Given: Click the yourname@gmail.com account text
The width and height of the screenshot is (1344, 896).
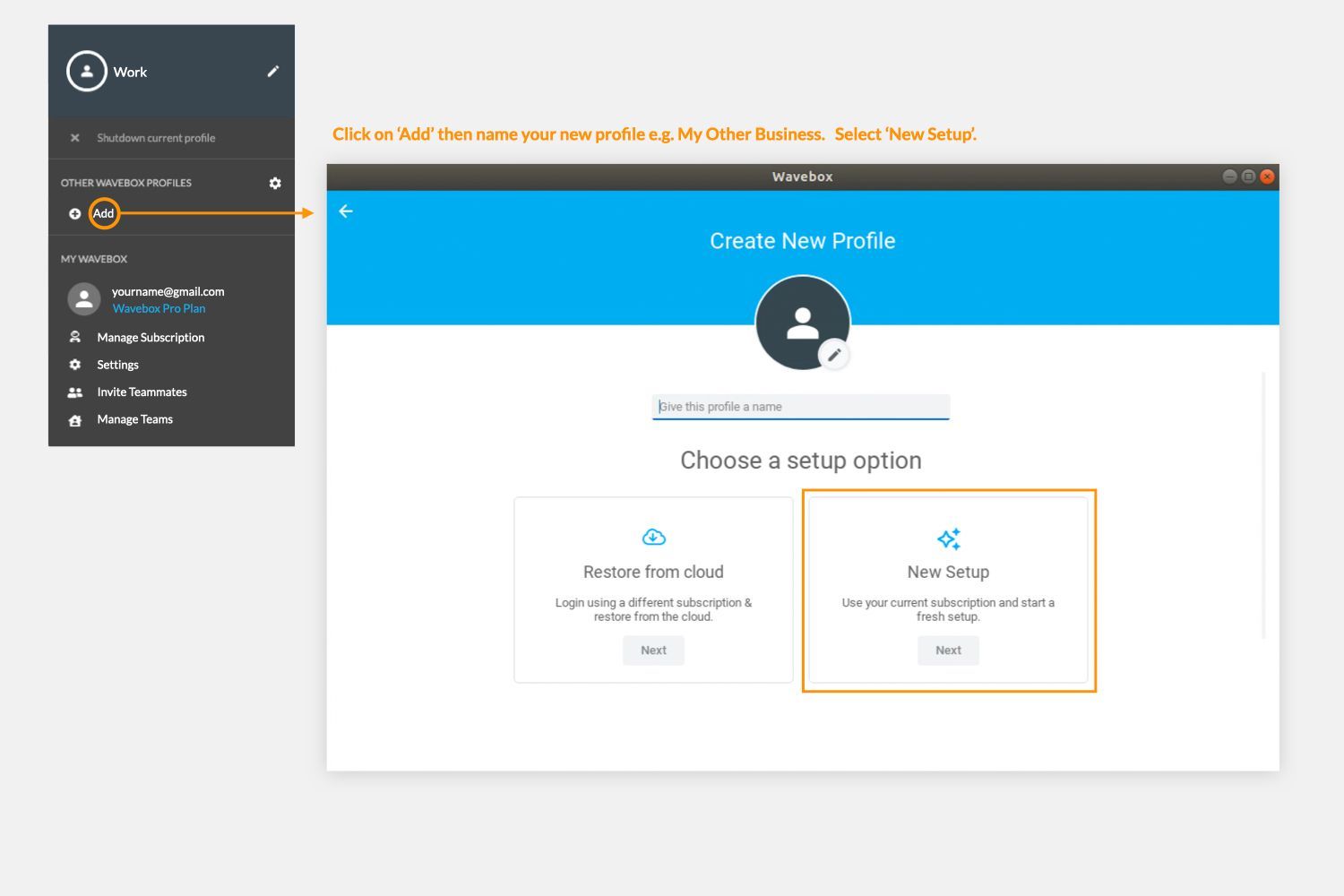Looking at the screenshot, I should tap(168, 291).
